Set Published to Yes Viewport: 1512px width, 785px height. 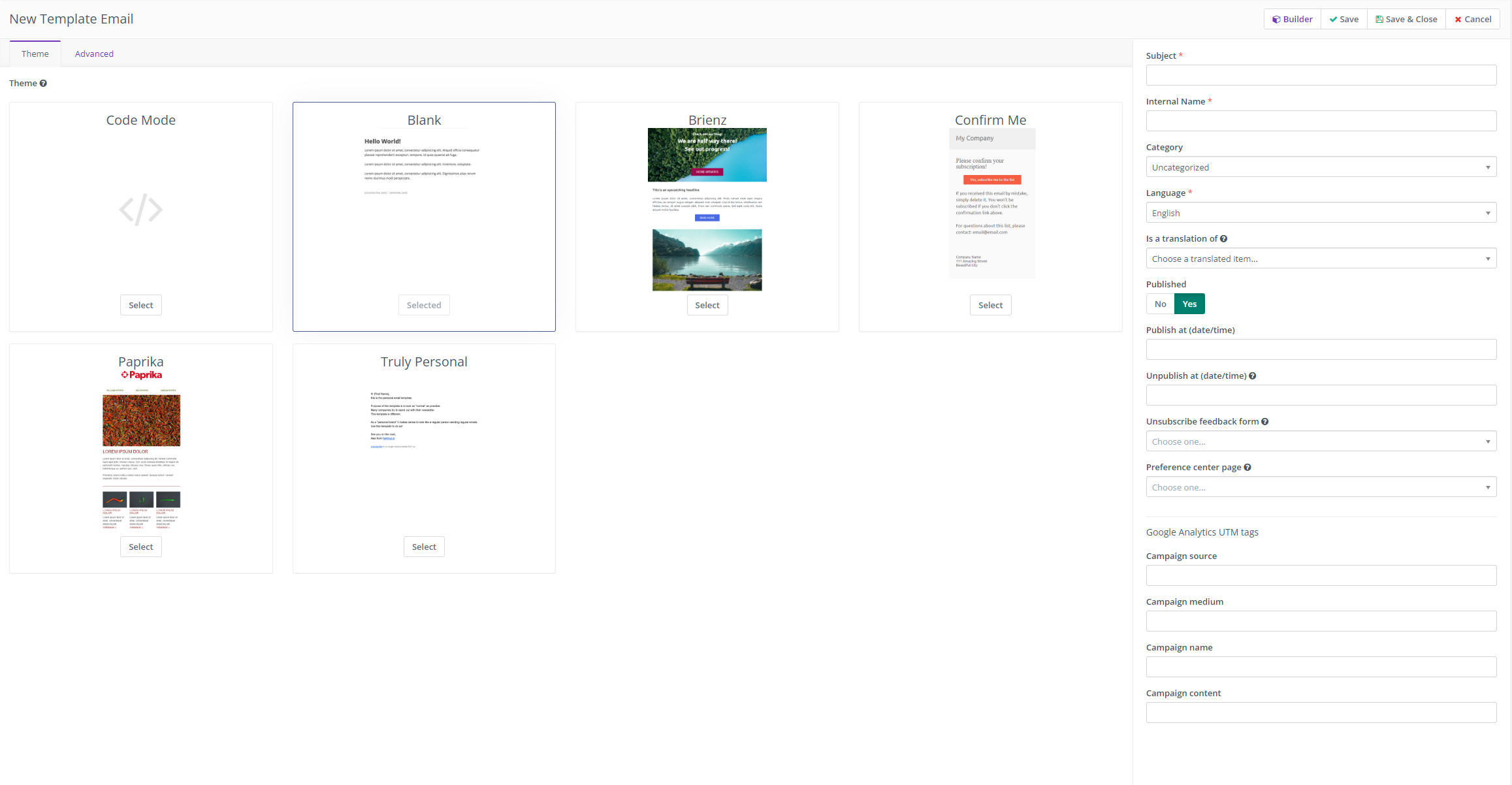pos(1189,304)
